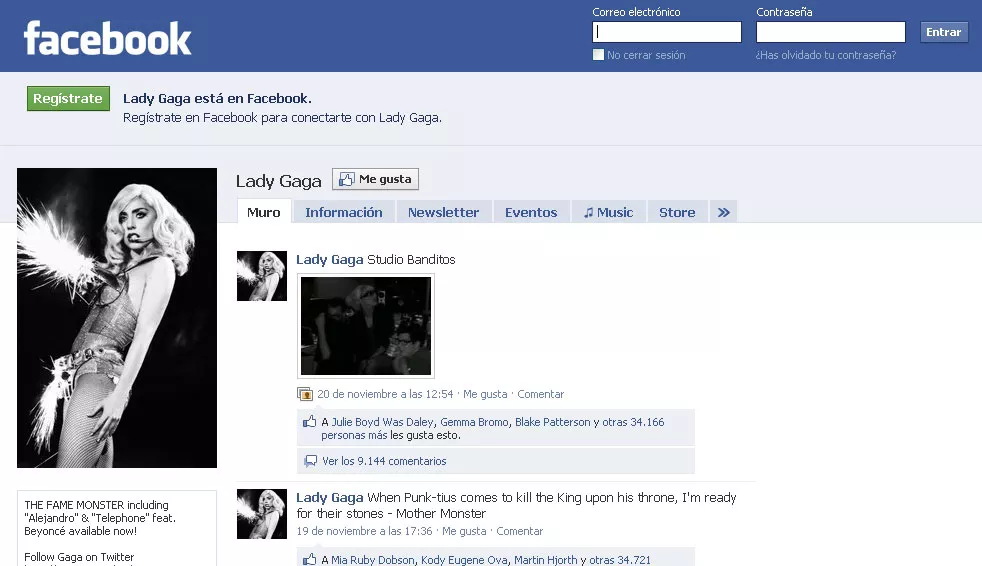This screenshot has width=982, height=566.
Task: Focus the Contraseña input field
Action: click(x=830, y=32)
